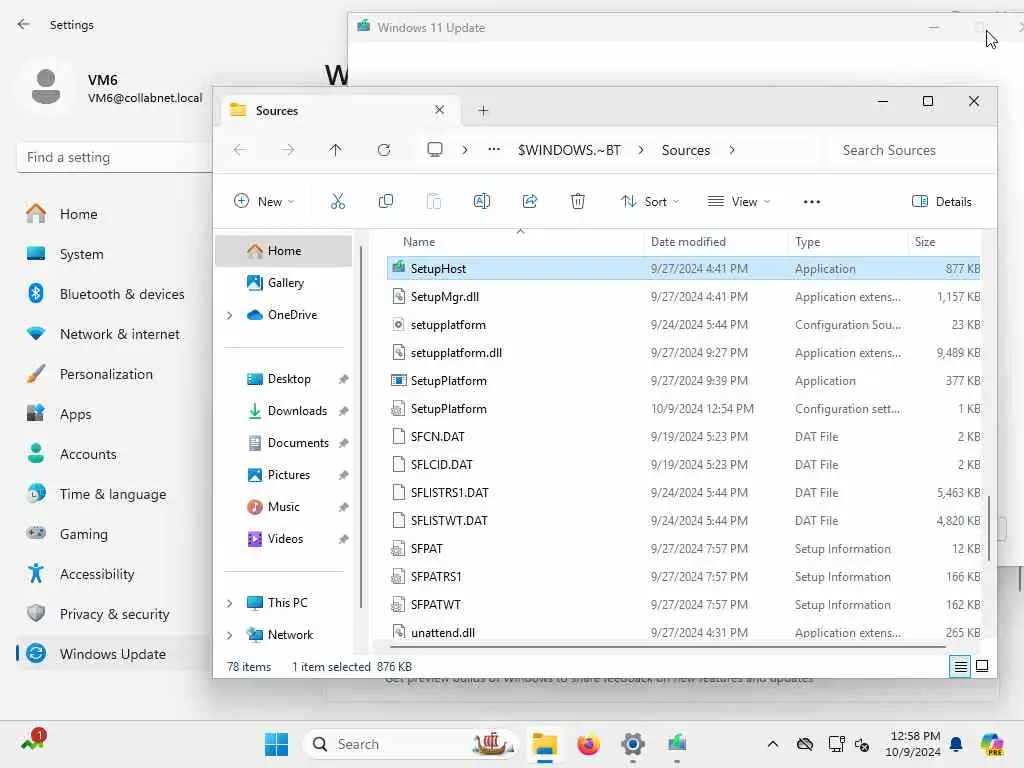This screenshot has height=768, width=1024.
Task: Add a new Explorer tab with plus icon
Action: point(483,110)
